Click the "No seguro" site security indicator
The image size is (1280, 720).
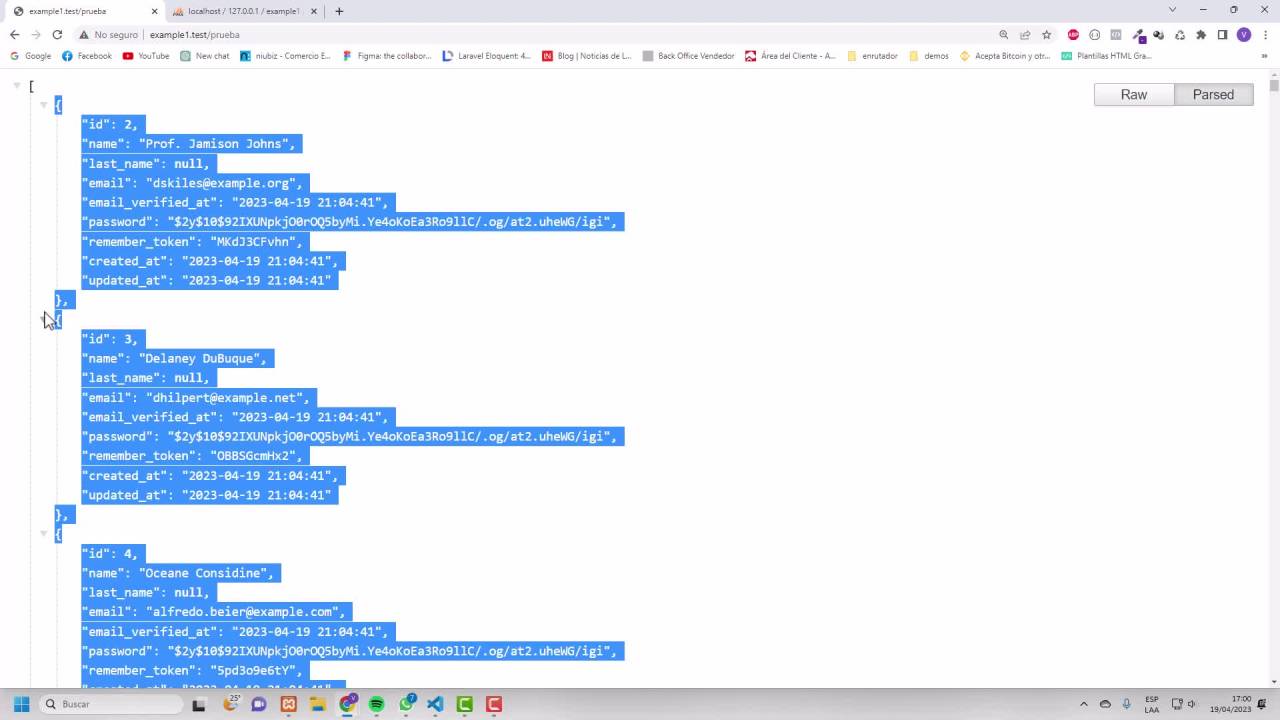(108, 35)
